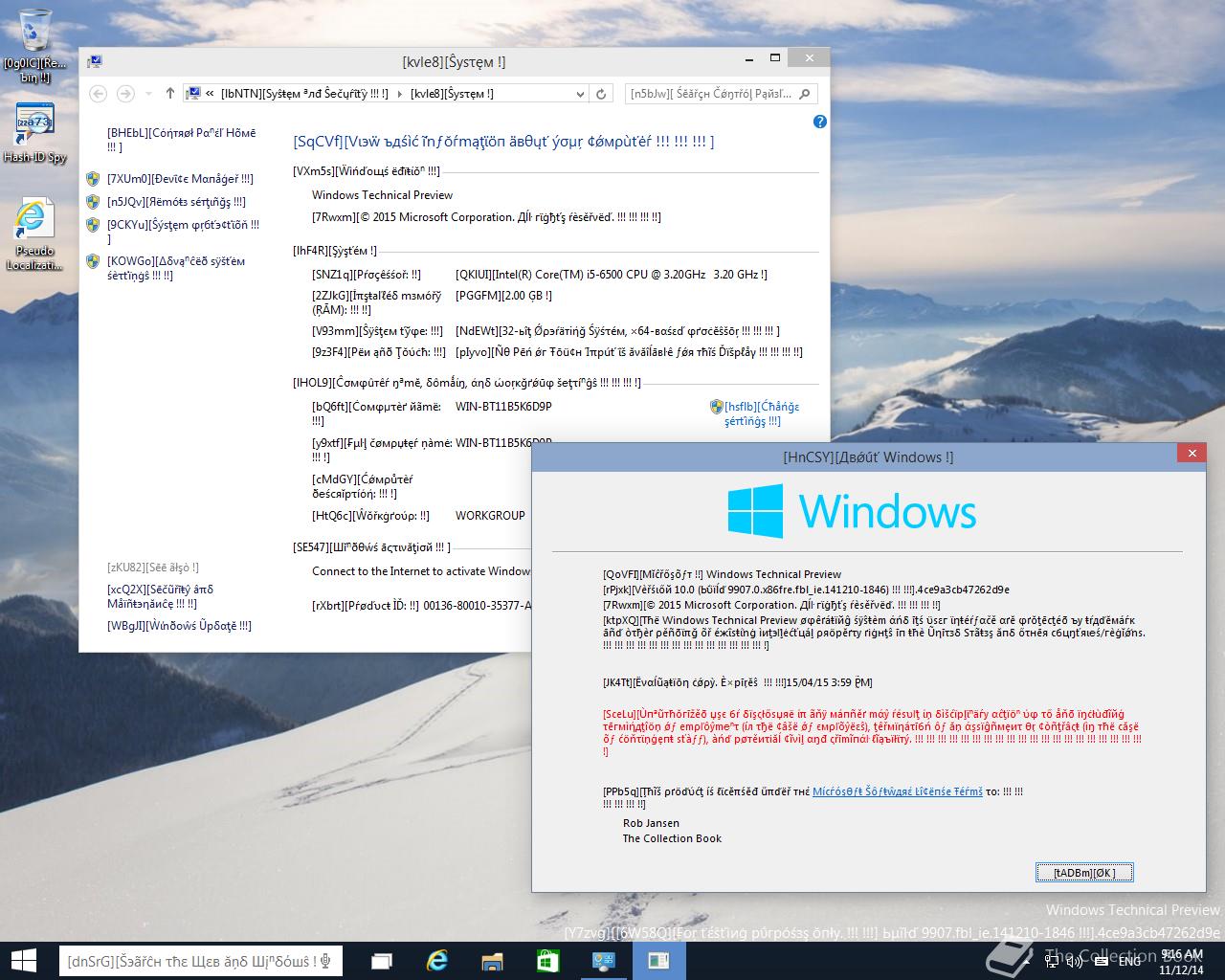Click the microphone icon in taskbar search
This screenshot has height=980, width=1225.
coord(325,961)
